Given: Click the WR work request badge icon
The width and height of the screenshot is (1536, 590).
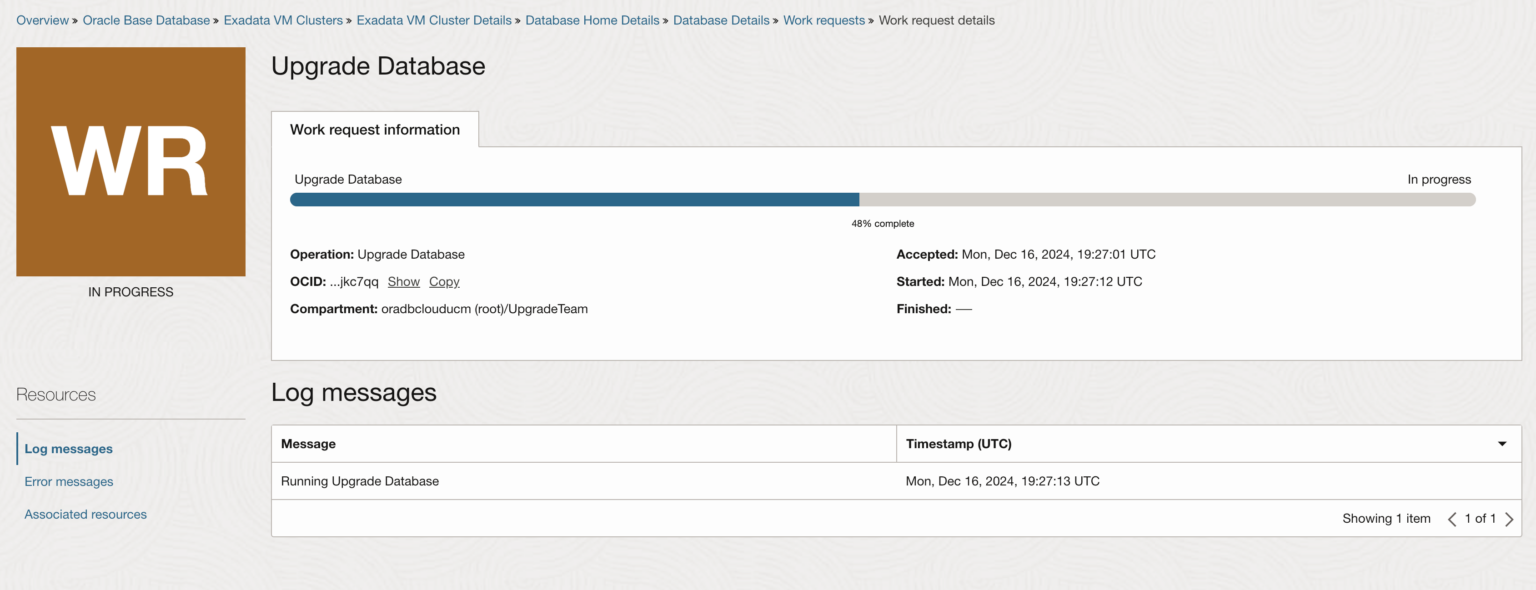Looking at the screenshot, I should click(x=130, y=161).
